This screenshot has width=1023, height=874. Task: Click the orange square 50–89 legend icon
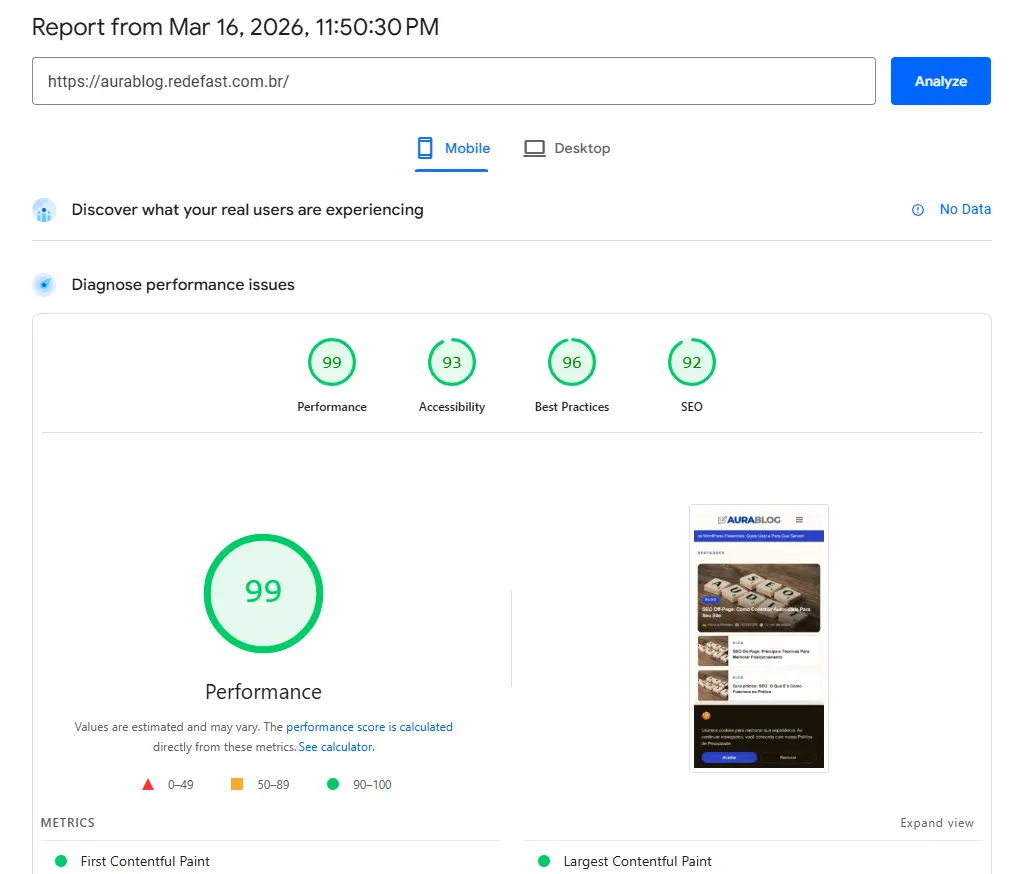click(237, 784)
